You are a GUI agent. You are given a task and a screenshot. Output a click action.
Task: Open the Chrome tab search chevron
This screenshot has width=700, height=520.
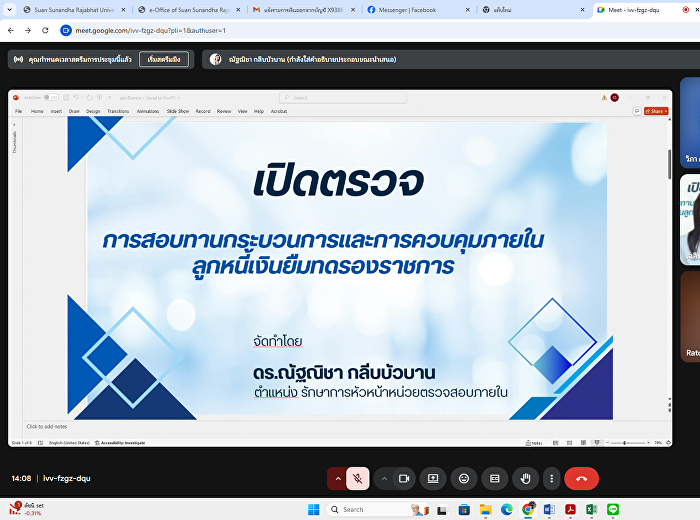(x=9, y=9)
